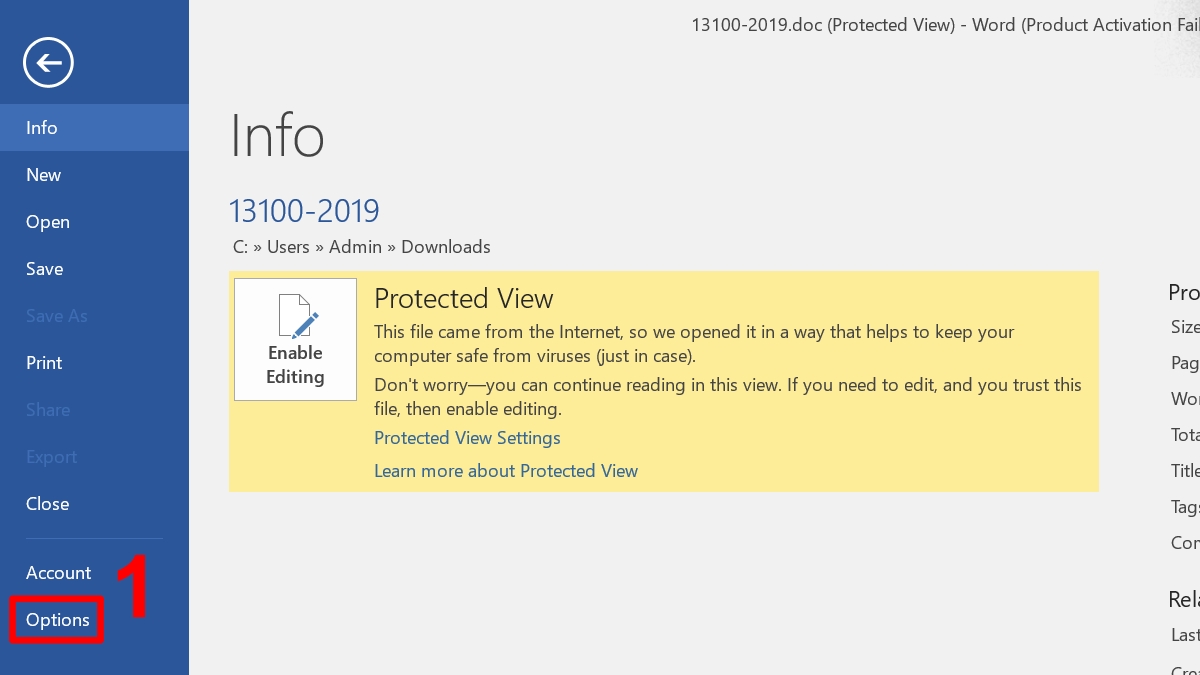Click Learn more about Protected View
Viewport: 1200px width, 675px height.
[x=506, y=470]
